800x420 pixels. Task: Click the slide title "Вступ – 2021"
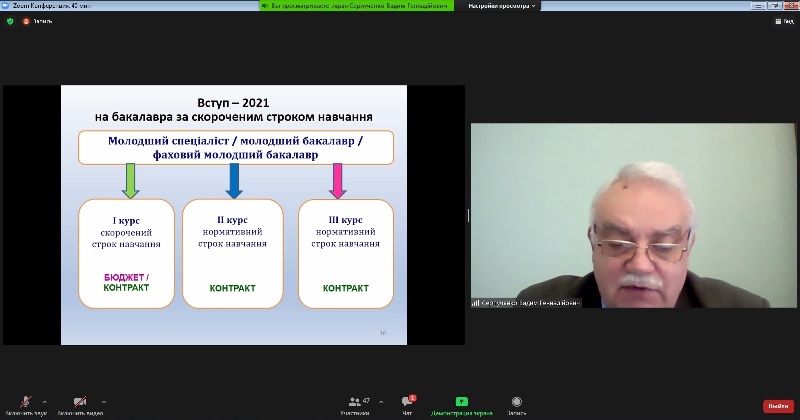pyautogui.click(x=233, y=103)
